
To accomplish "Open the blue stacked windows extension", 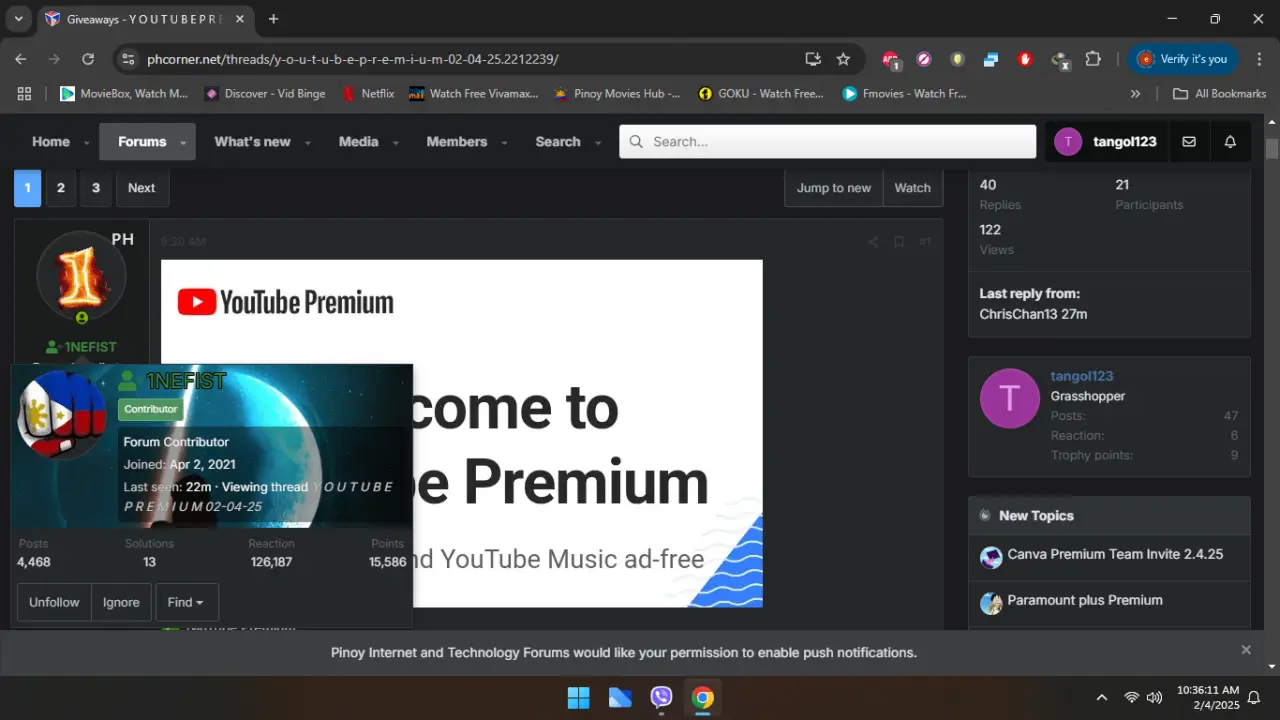I will (x=991, y=59).
